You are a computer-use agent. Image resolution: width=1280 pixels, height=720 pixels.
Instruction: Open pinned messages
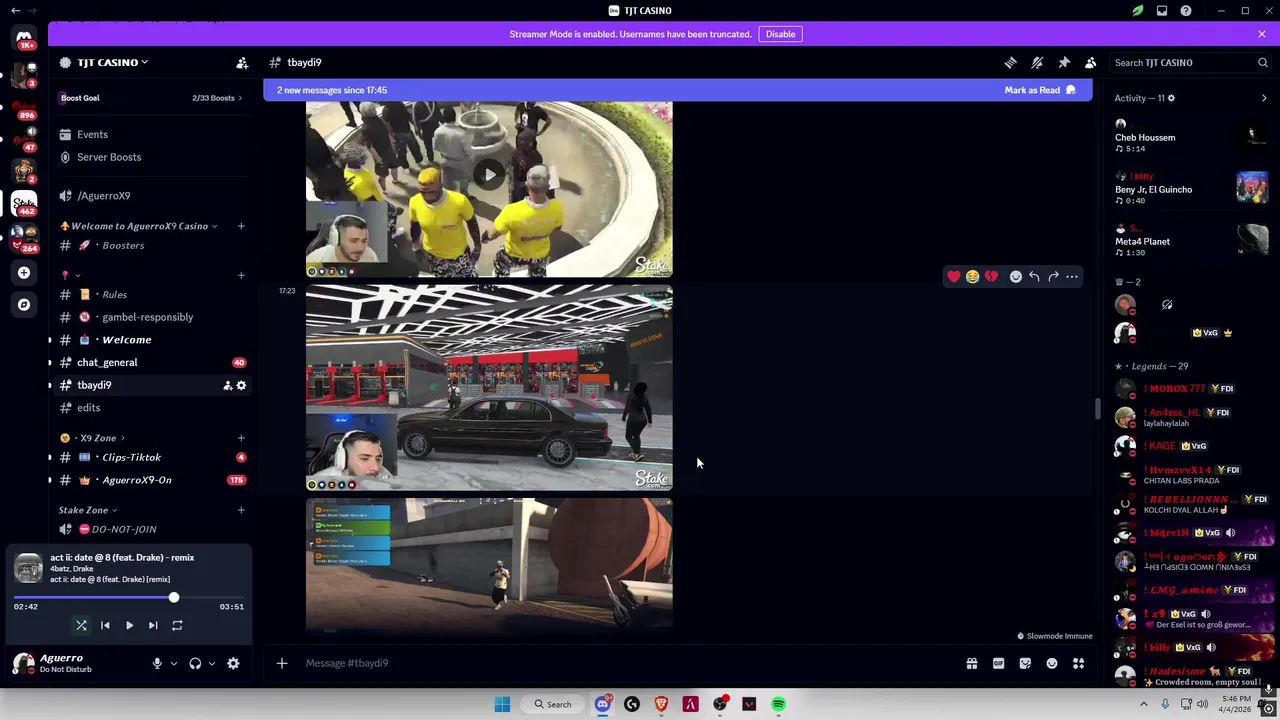[1064, 62]
